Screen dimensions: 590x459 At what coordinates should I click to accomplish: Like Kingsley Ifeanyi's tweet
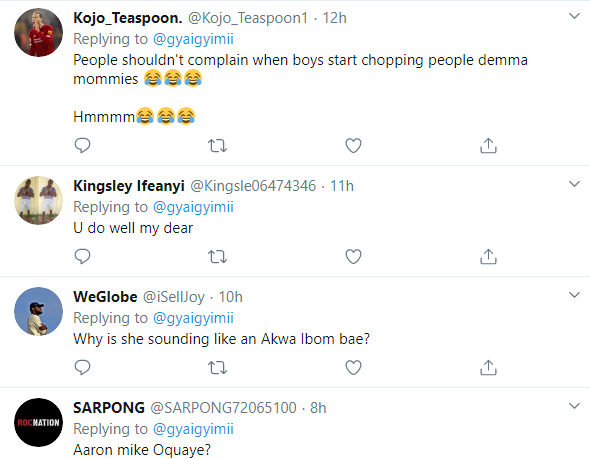pyautogui.click(x=353, y=257)
